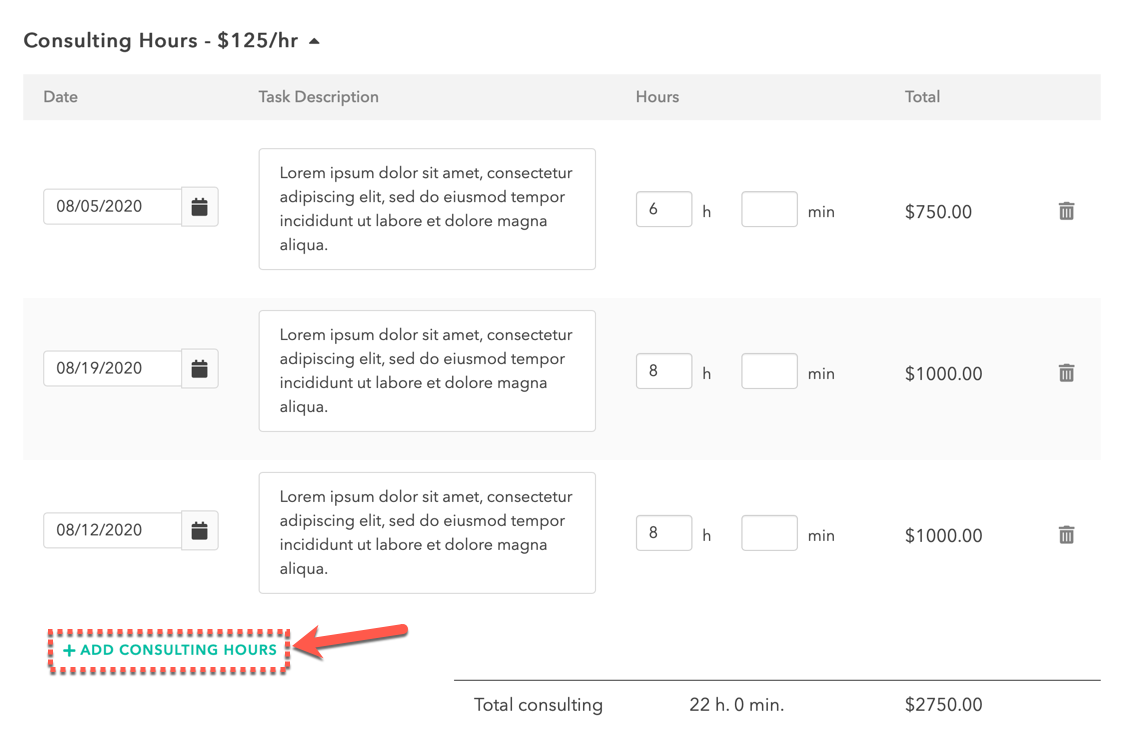Select hours field showing 6
Viewport: 1135px width, 750px height.
(664, 209)
